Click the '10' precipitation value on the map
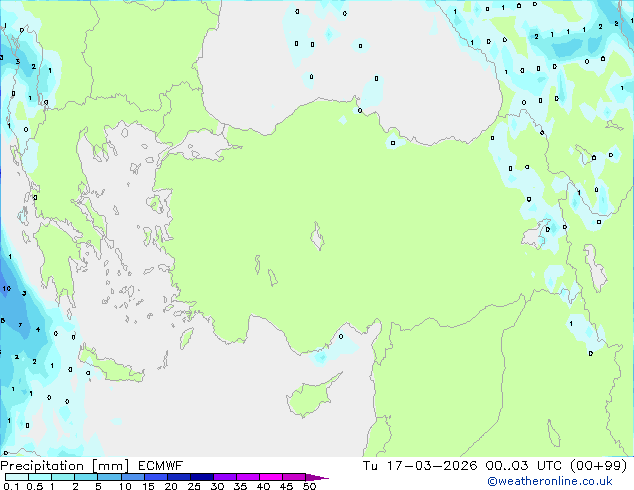This screenshot has height=490, width=634. tap(6, 288)
